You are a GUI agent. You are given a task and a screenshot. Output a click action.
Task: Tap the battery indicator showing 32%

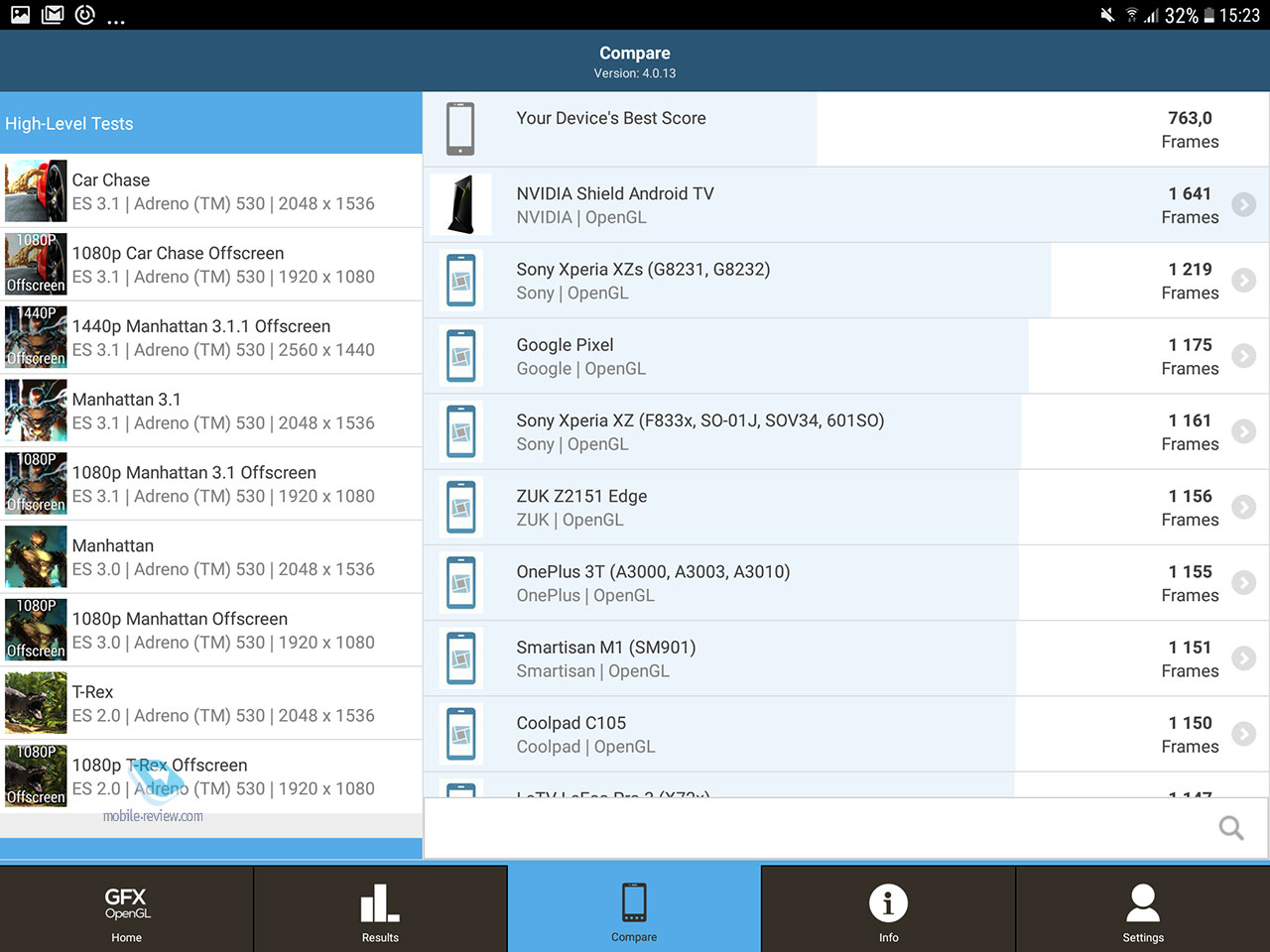coord(1189,15)
